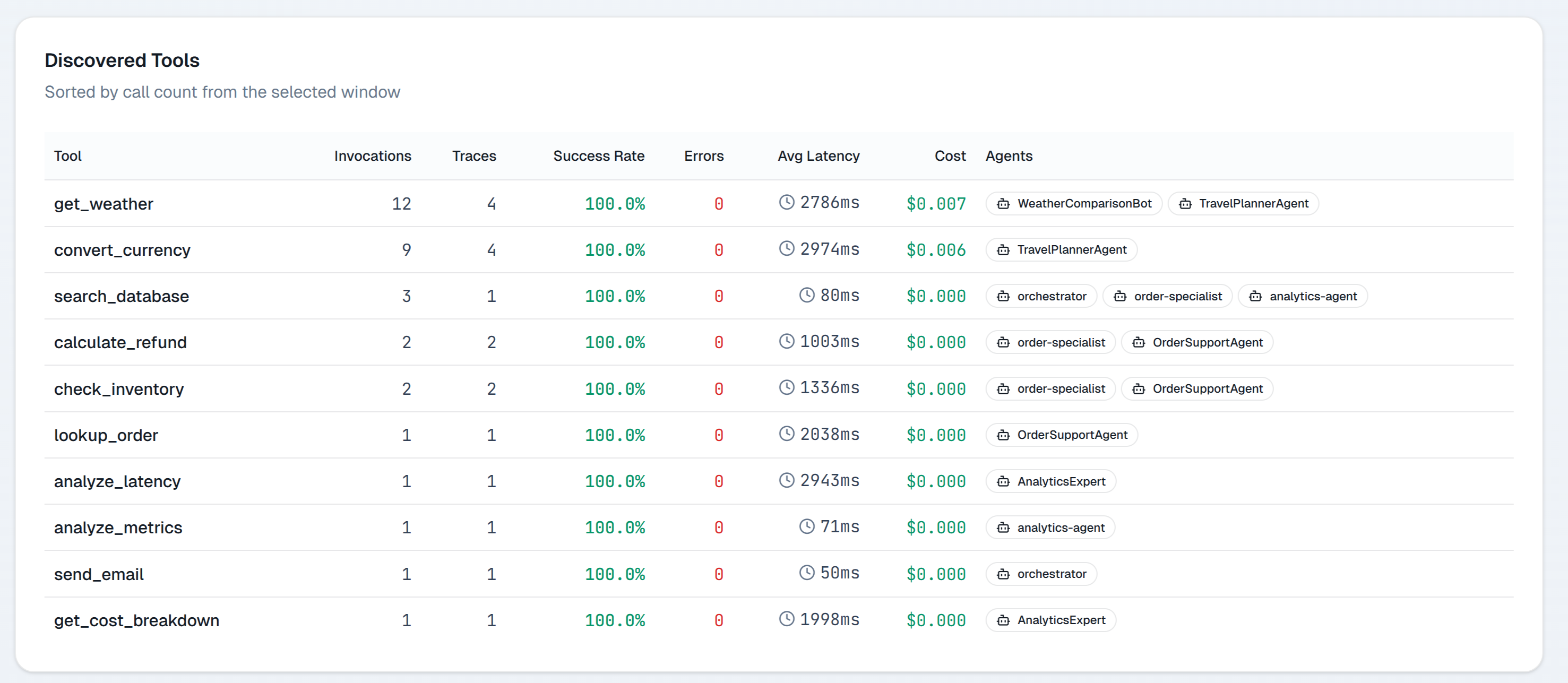Screen dimensions: 1568x683
Task: Click the OrderSupportAgent badge on the lookup_order row
Action: click(1062, 435)
